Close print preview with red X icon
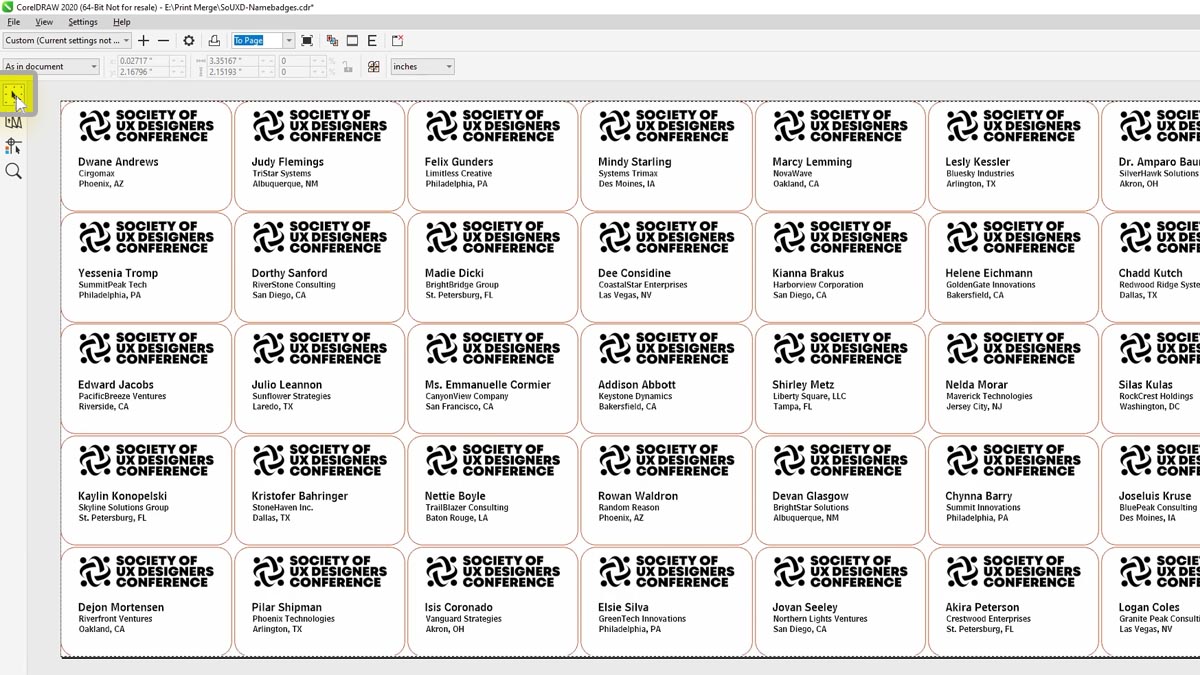The width and height of the screenshot is (1200, 675). 397,41
